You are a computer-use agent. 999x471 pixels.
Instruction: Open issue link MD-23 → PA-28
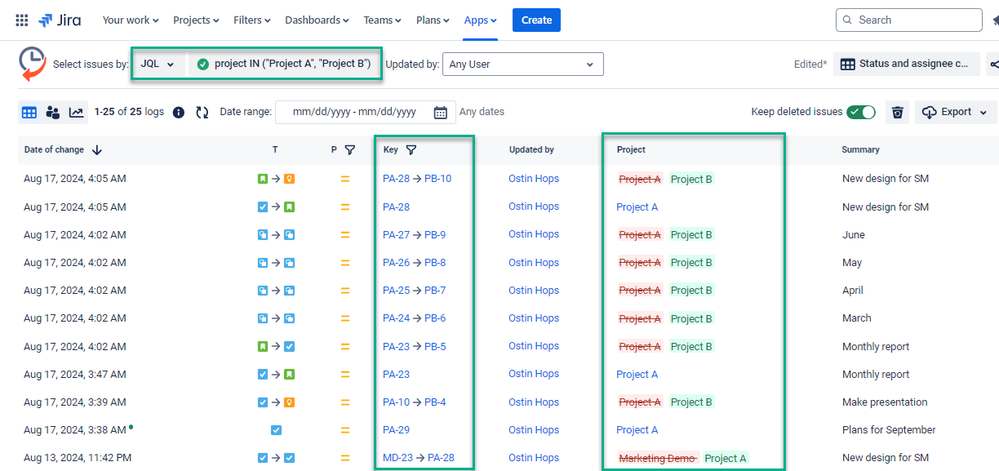[419, 458]
